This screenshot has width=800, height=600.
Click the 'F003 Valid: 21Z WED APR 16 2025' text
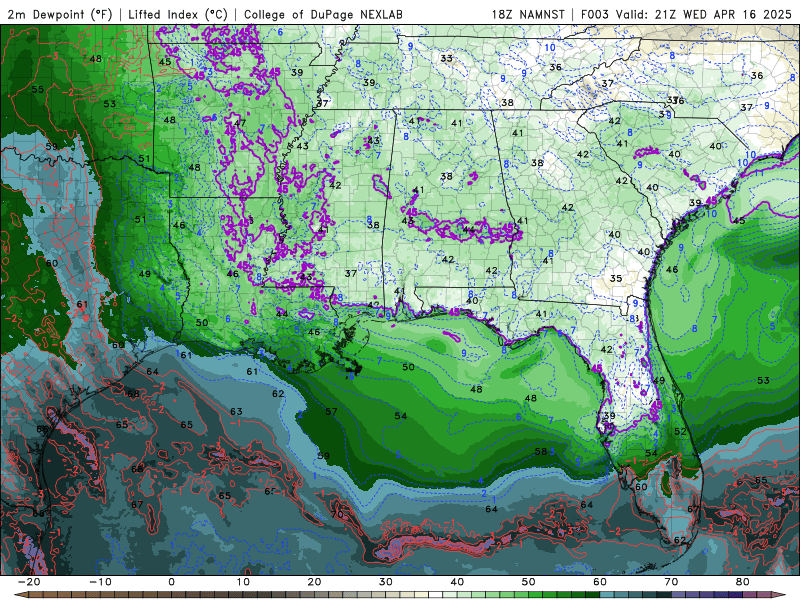tap(686, 14)
